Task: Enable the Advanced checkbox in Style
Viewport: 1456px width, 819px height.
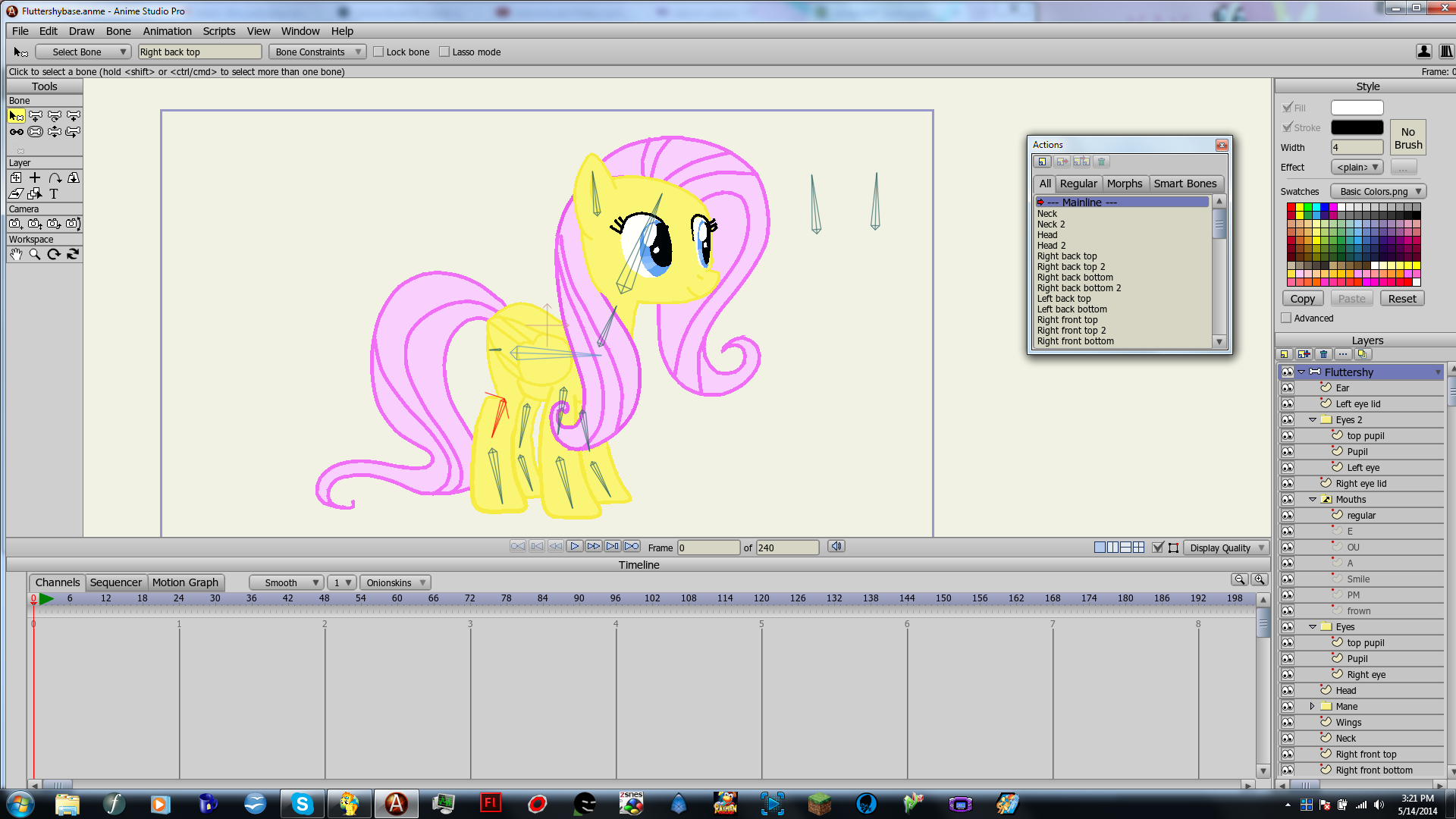Action: pos(1286,318)
